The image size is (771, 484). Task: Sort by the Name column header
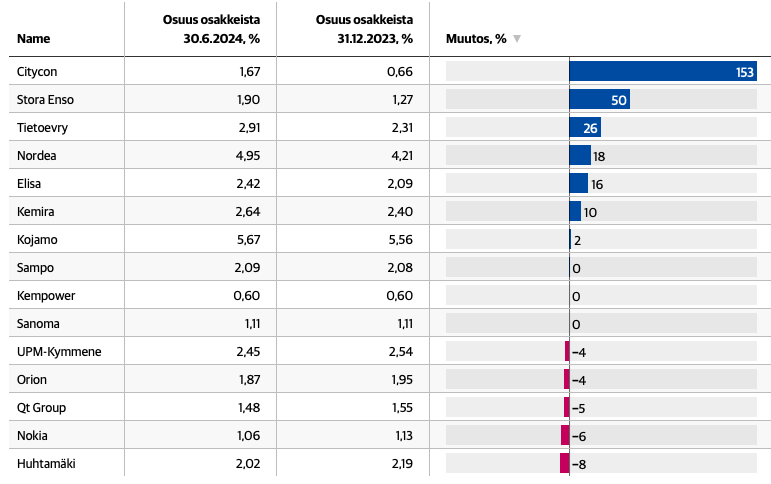[x=33, y=39]
